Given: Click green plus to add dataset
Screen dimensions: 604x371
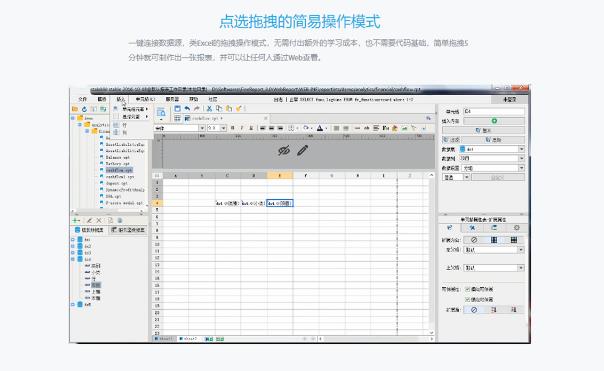Looking at the screenshot, I should [76, 220].
